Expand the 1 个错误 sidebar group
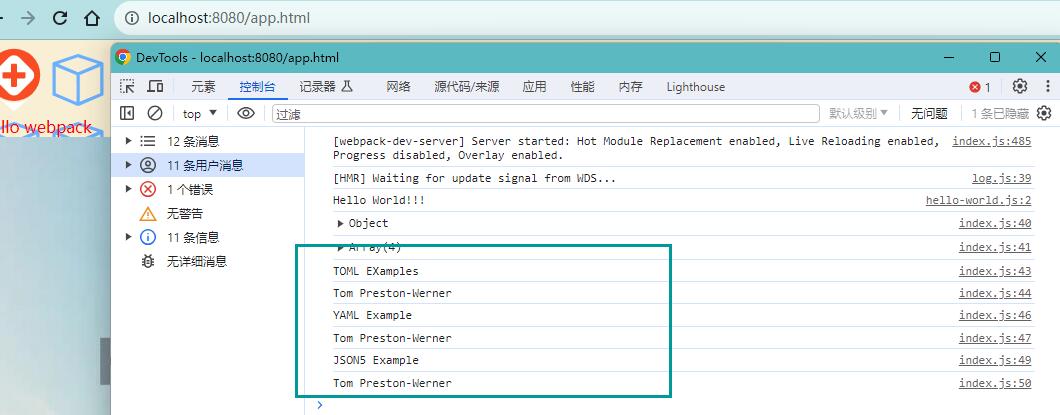Viewport: 1060px width, 415px height. pos(128,189)
